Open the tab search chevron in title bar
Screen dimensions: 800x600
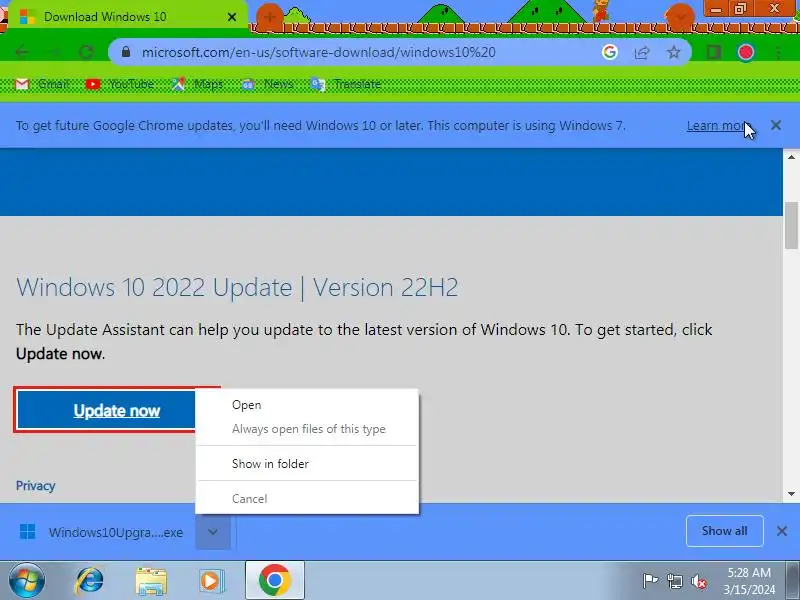[x=680, y=17]
